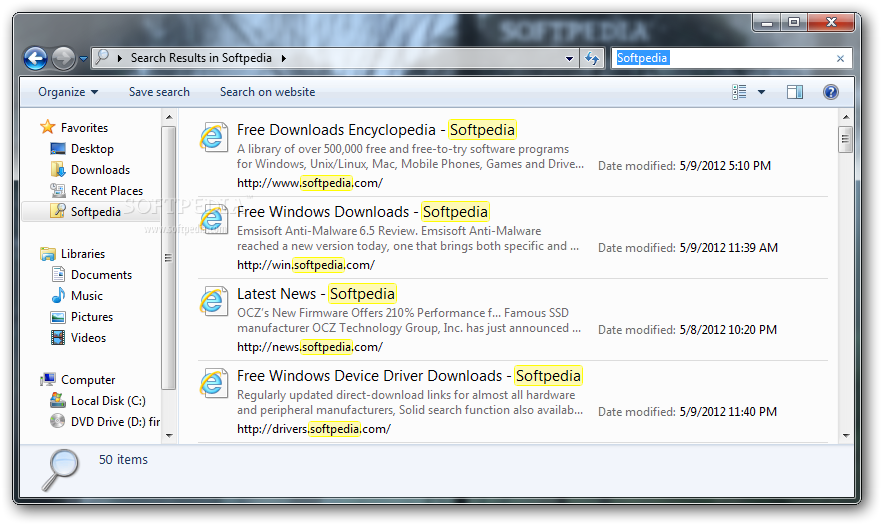Open the address bar history dropdown

569,58
